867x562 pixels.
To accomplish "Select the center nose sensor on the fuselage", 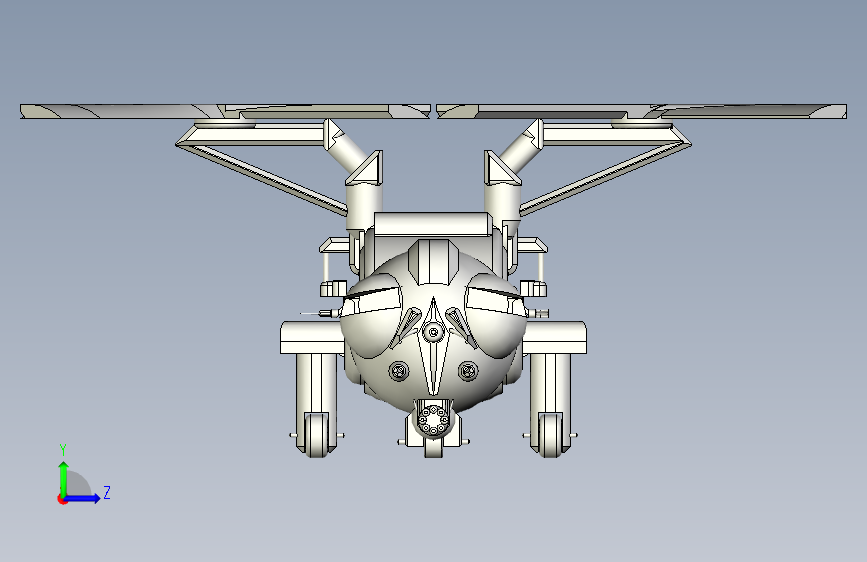I will click(434, 332).
